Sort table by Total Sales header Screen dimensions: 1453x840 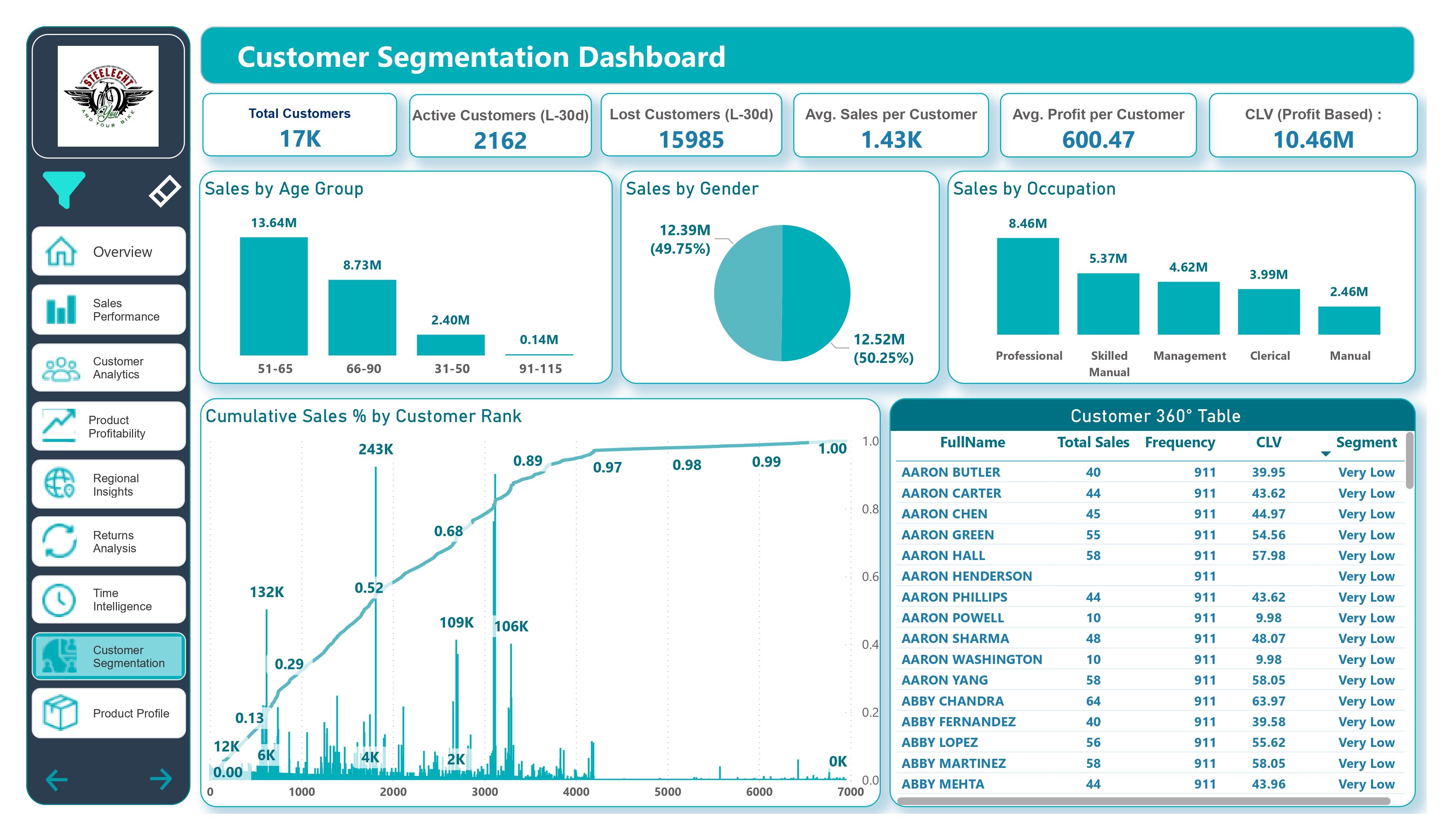(1093, 442)
